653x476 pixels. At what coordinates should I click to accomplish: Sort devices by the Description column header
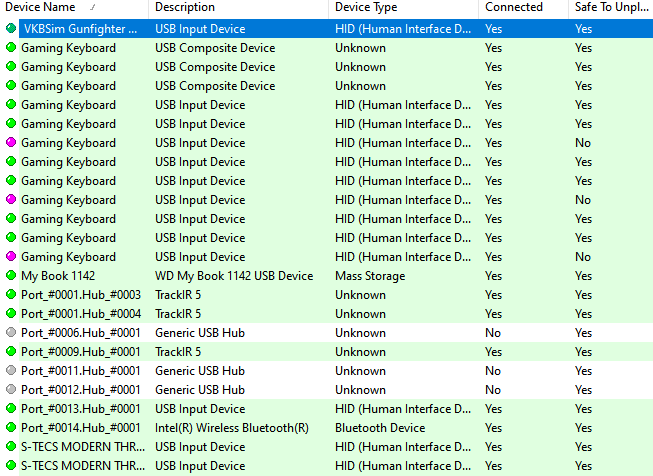pos(185,8)
